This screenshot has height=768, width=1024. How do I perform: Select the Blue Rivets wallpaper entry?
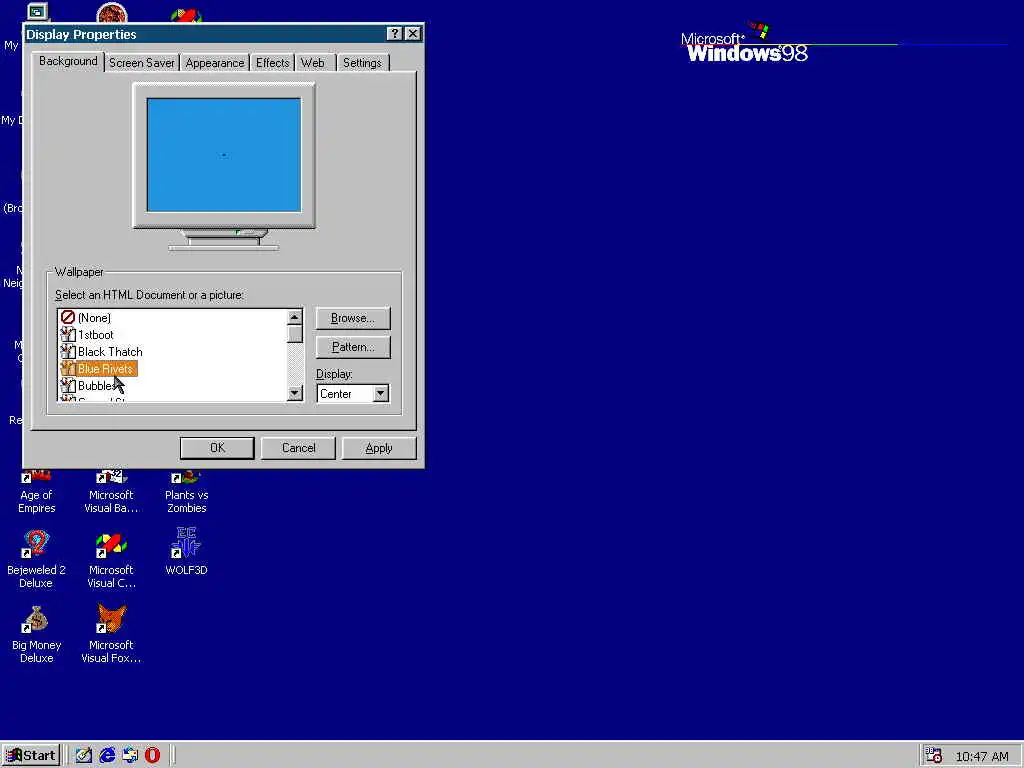pyautogui.click(x=99, y=368)
